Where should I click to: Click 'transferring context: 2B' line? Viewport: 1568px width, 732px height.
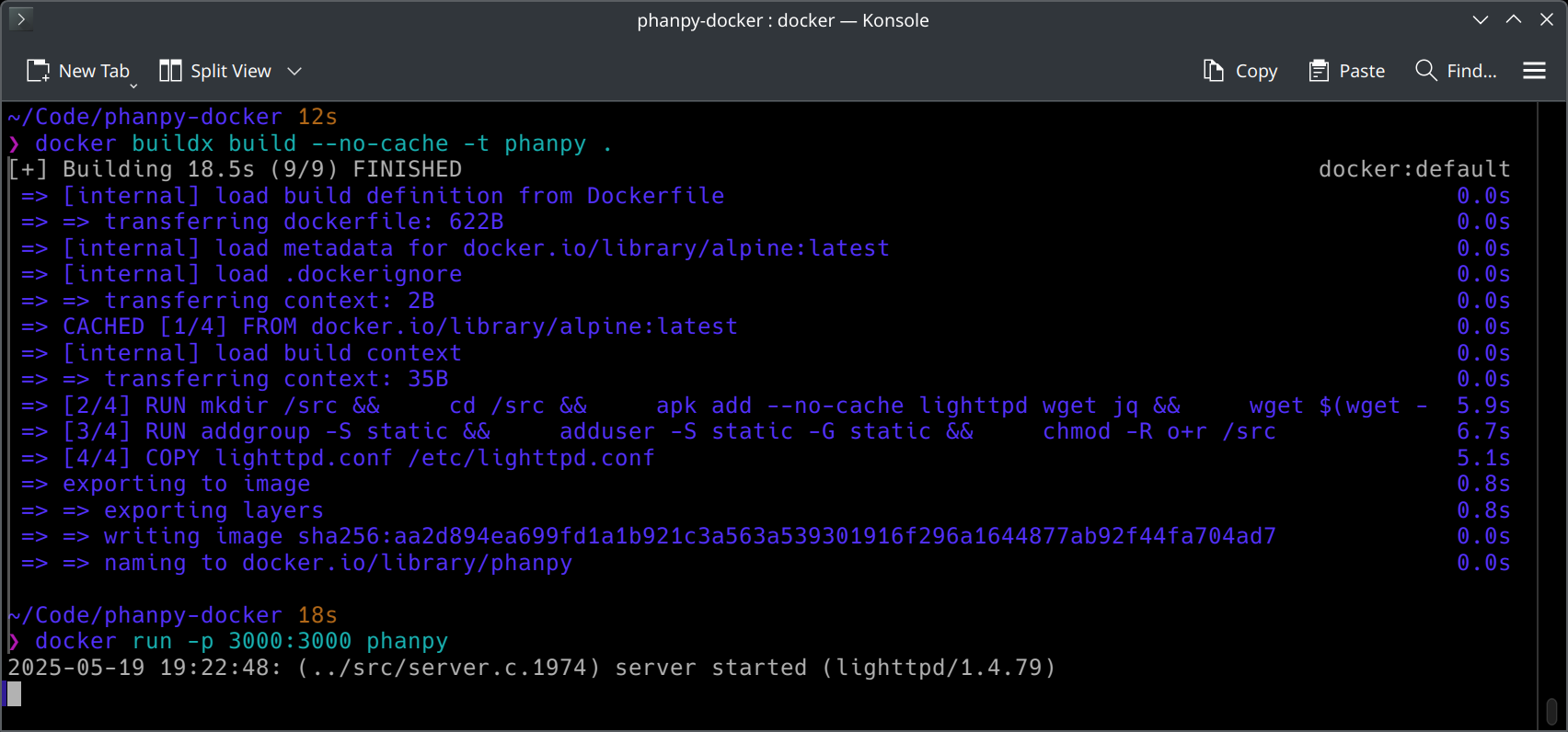[227, 301]
